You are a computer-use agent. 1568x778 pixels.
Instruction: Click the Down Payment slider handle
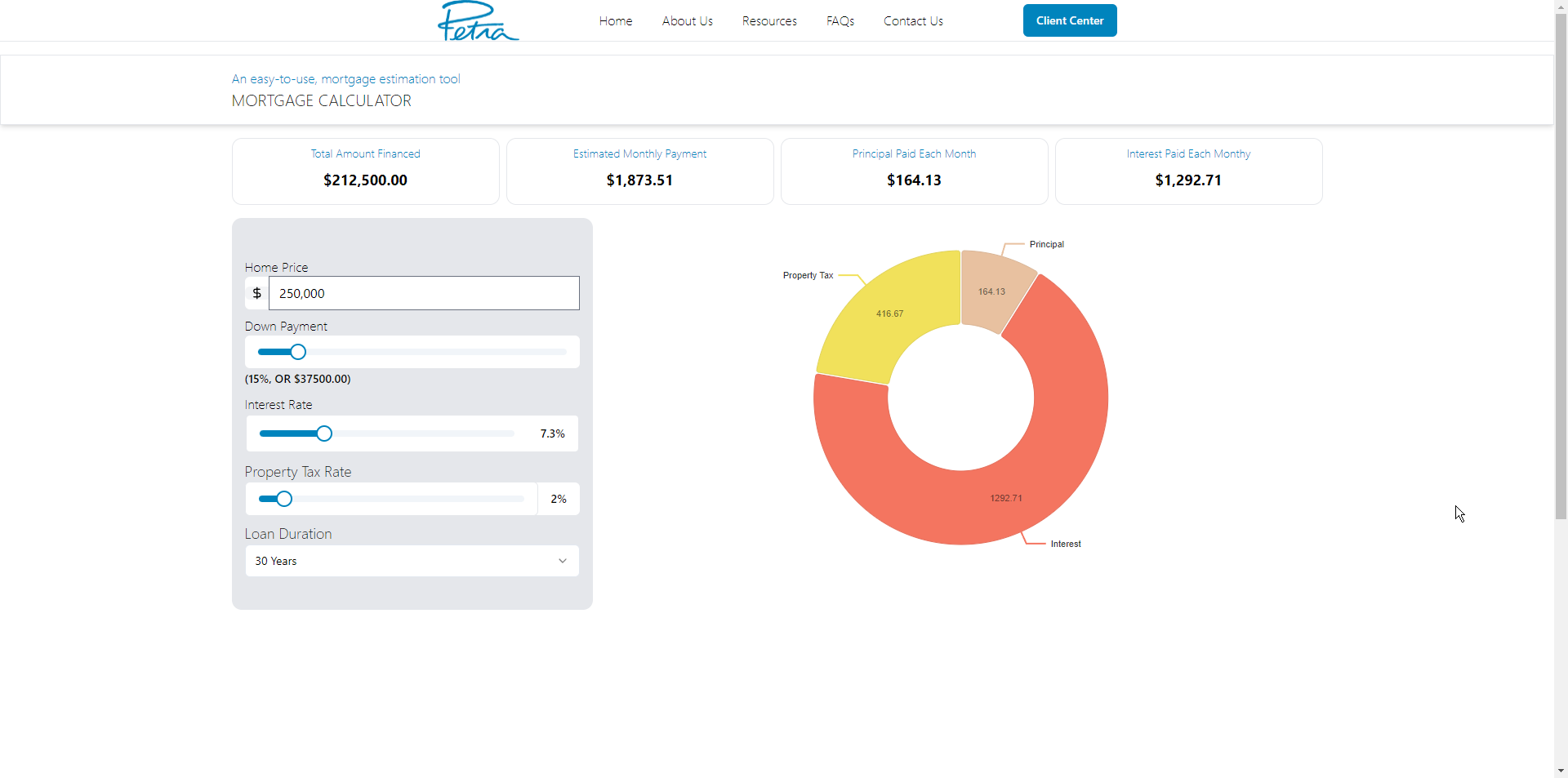(x=298, y=352)
